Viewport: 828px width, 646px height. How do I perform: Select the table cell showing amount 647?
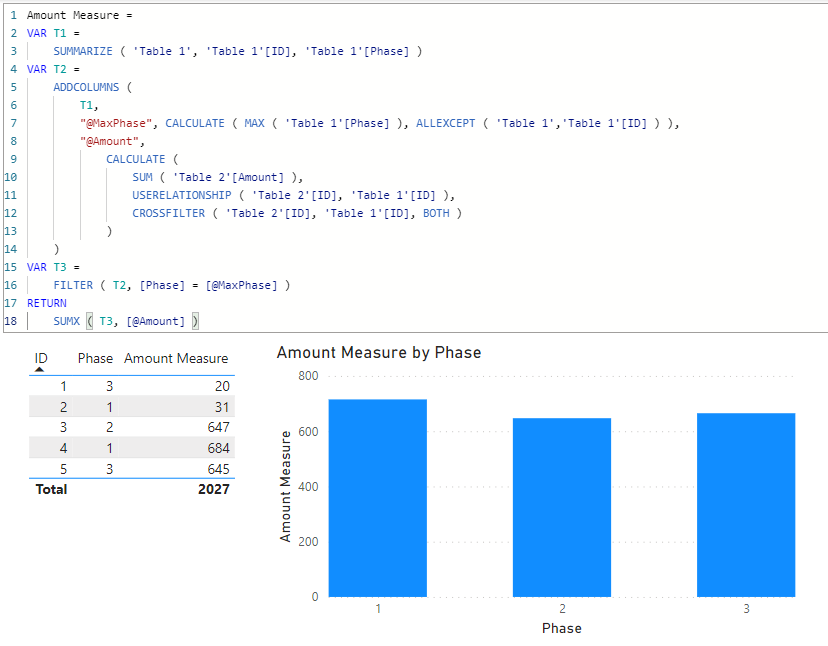(218, 427)
